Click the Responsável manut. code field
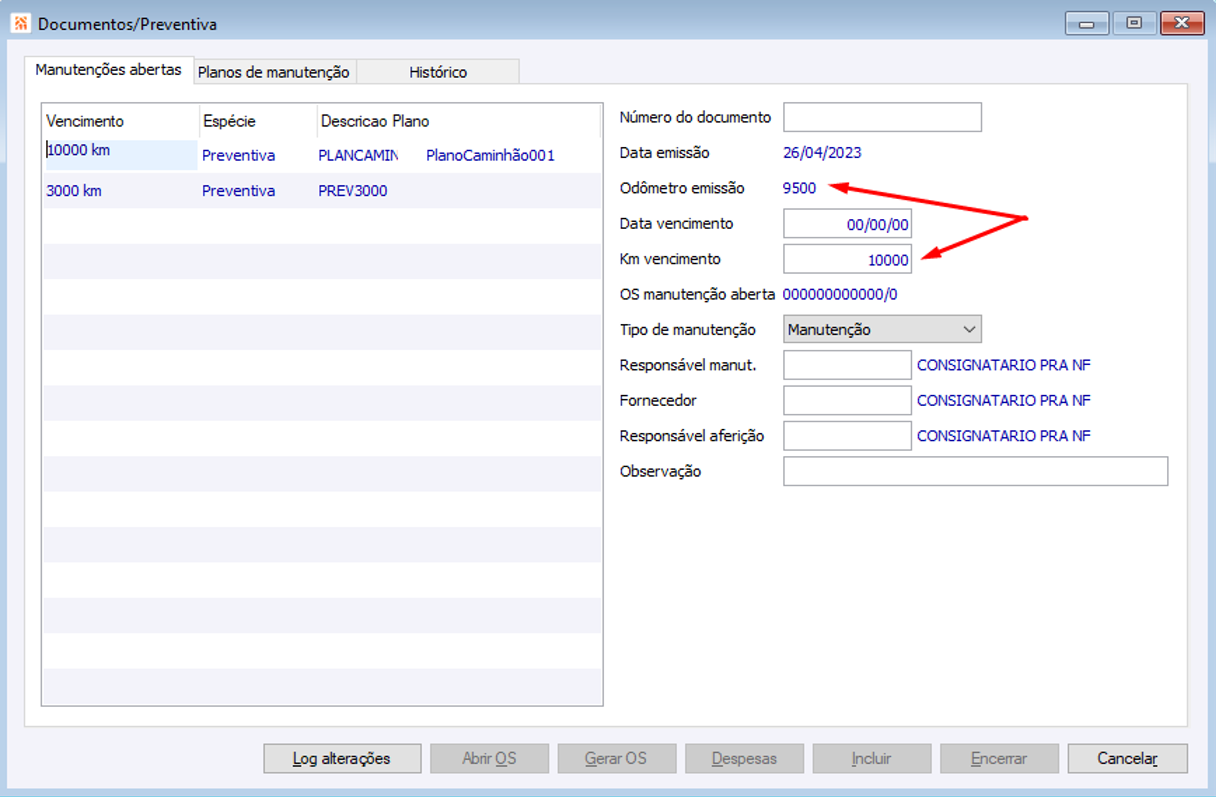 pos(847,365)
